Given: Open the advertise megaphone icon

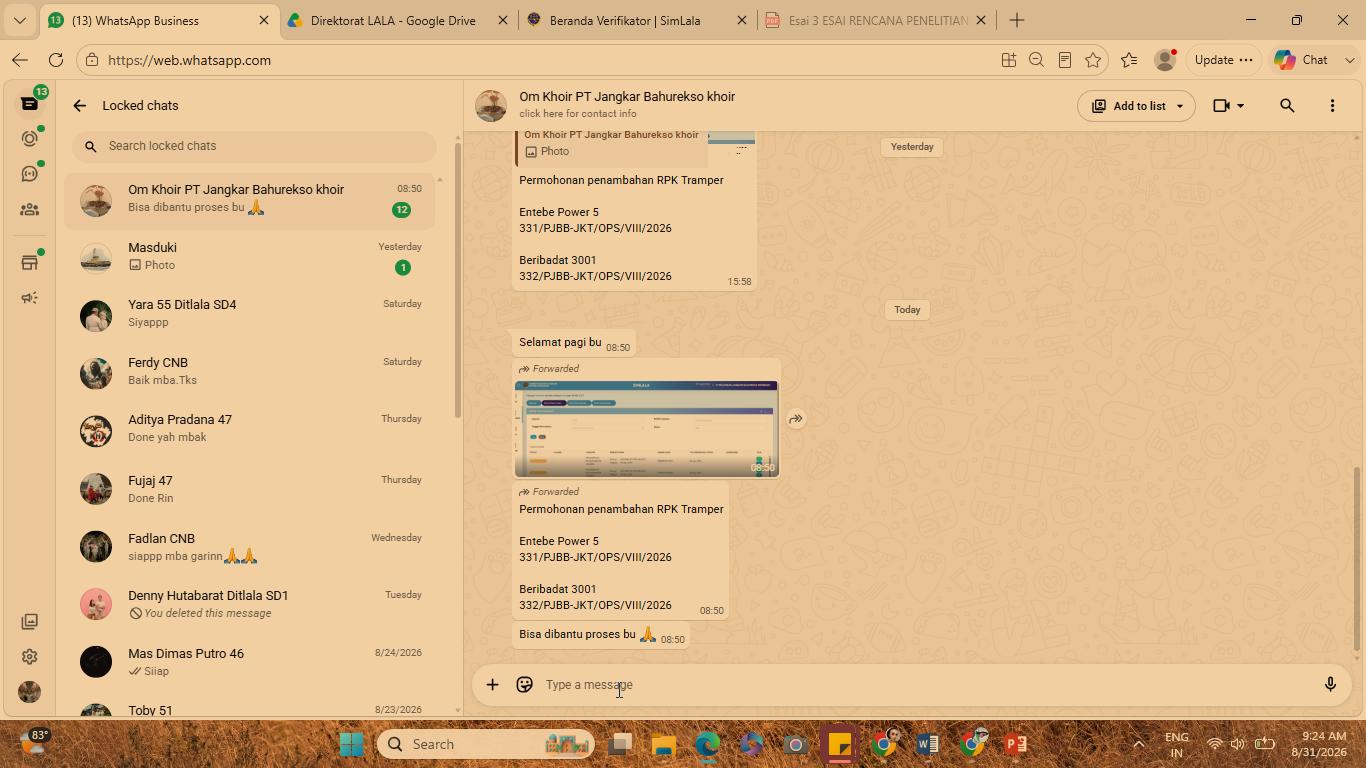Looking at the screenshot, I should click(29, 298).
